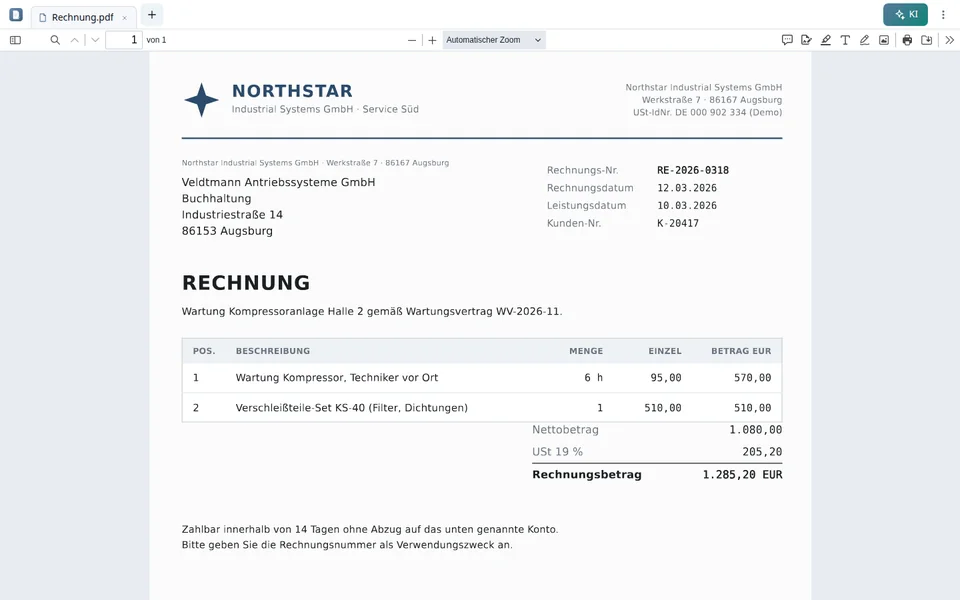Image resolution: width=960 pixels, height=600 pixels.
Task: Click USt-IdNr. DE 000 902 334 text
Action: (707, 112)
